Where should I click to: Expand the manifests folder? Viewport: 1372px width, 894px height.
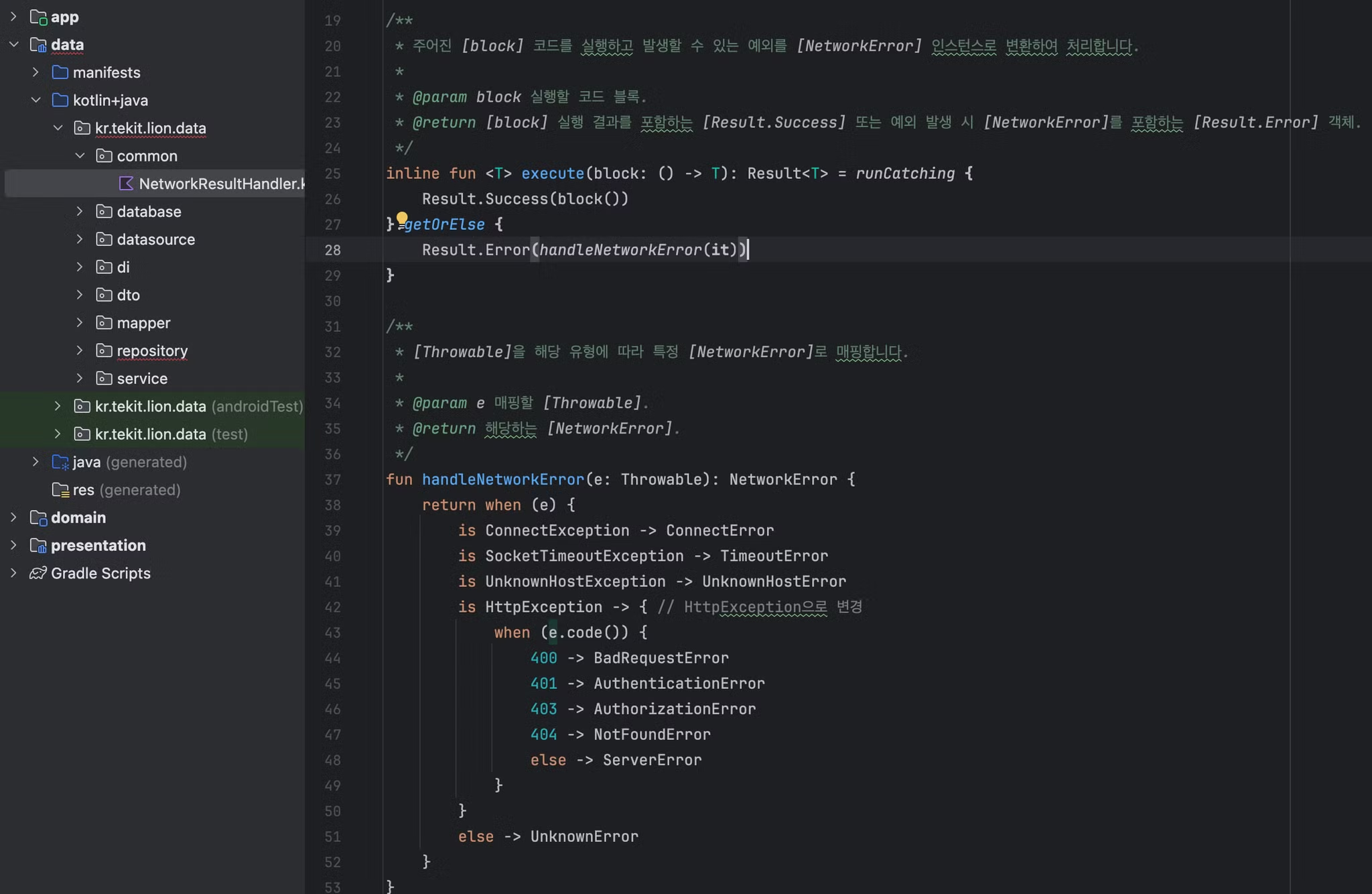pos(36,72)
